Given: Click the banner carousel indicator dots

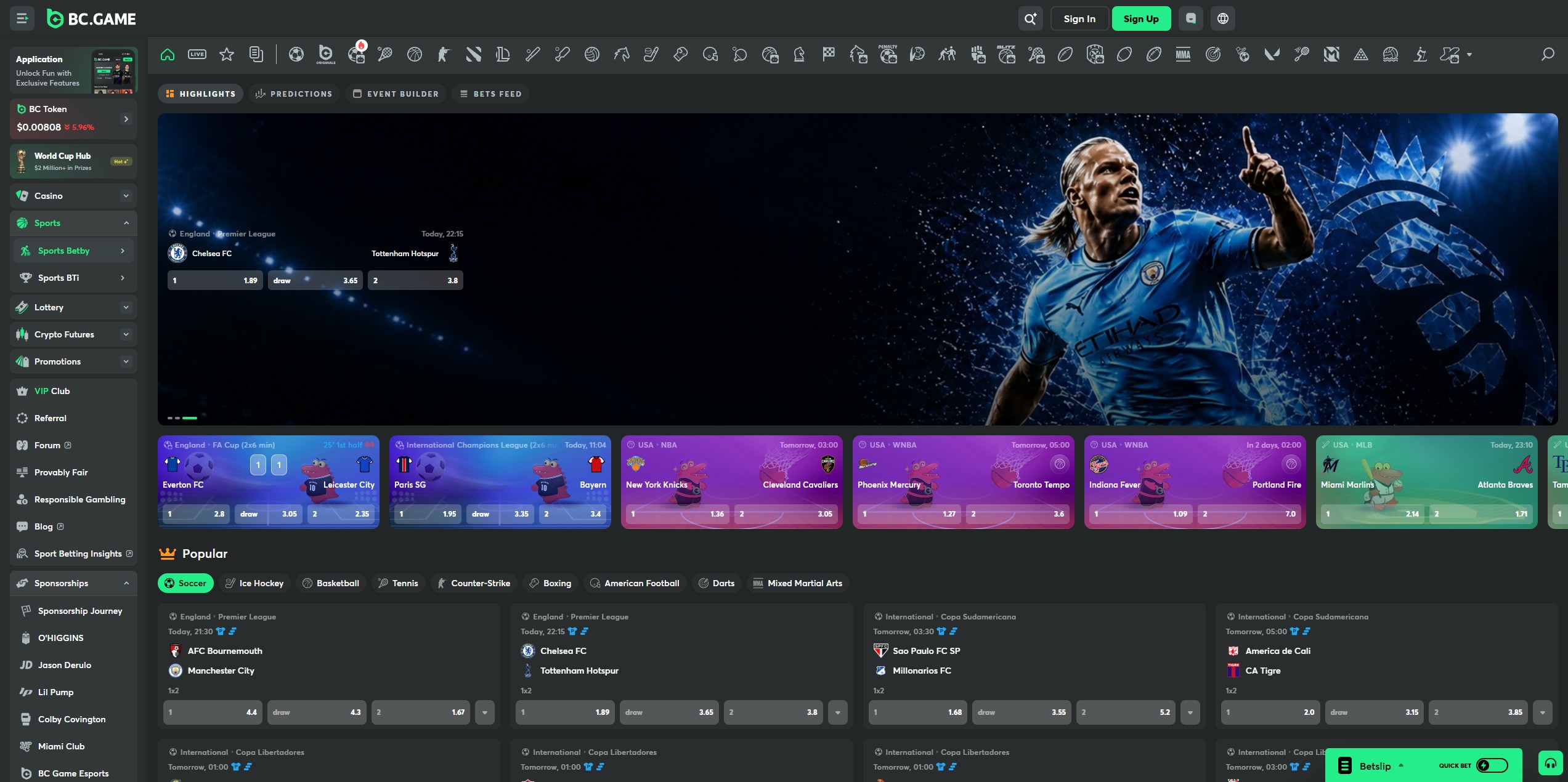Looking at the screenshot, I should click(182, 418).
